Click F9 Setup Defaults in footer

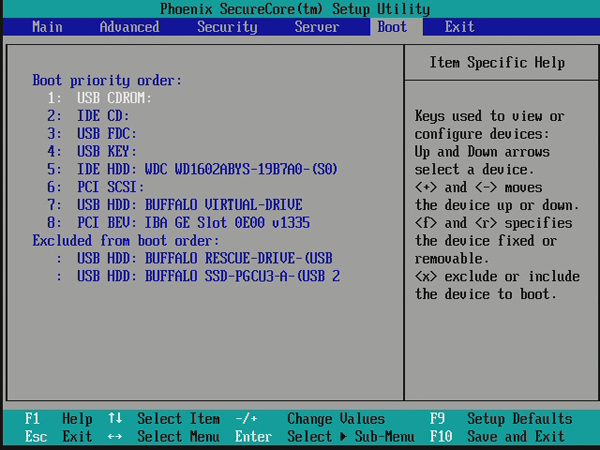click(501, 419)
